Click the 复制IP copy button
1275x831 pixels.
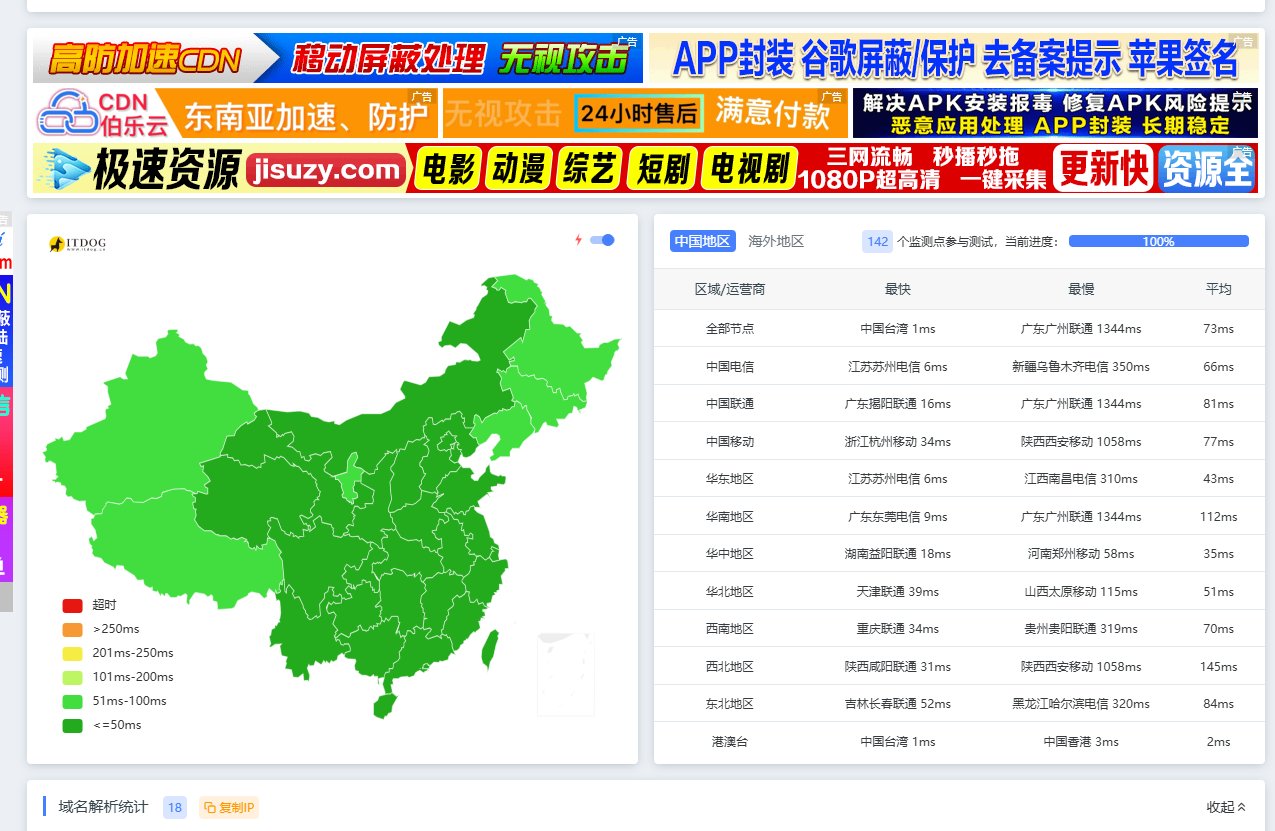point(229,807)
